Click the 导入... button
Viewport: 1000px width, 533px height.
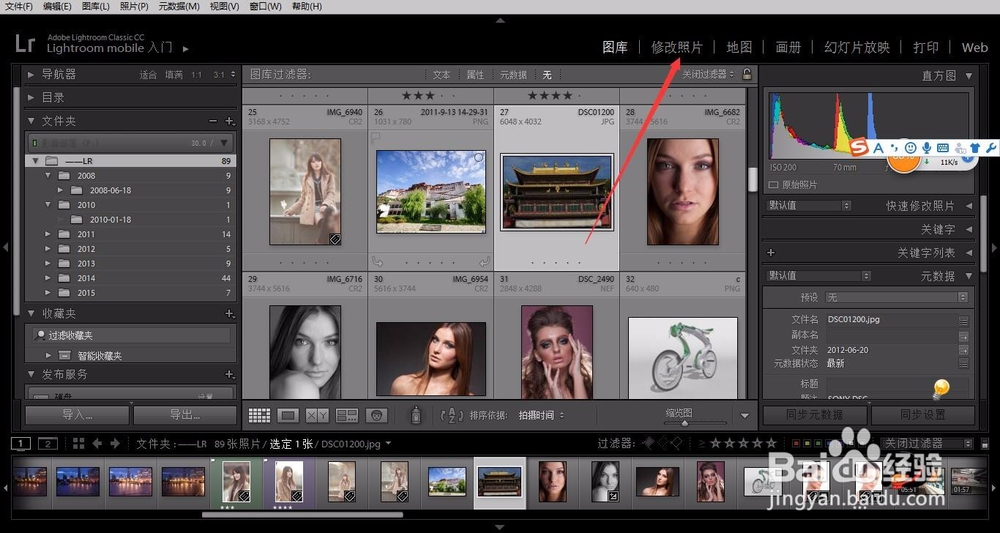pos(77,415)
